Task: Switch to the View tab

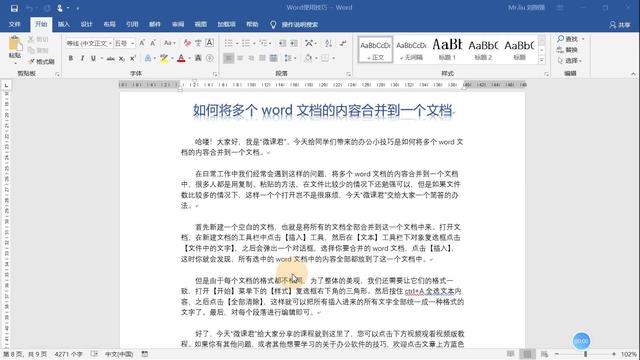Action: (200, 24)
